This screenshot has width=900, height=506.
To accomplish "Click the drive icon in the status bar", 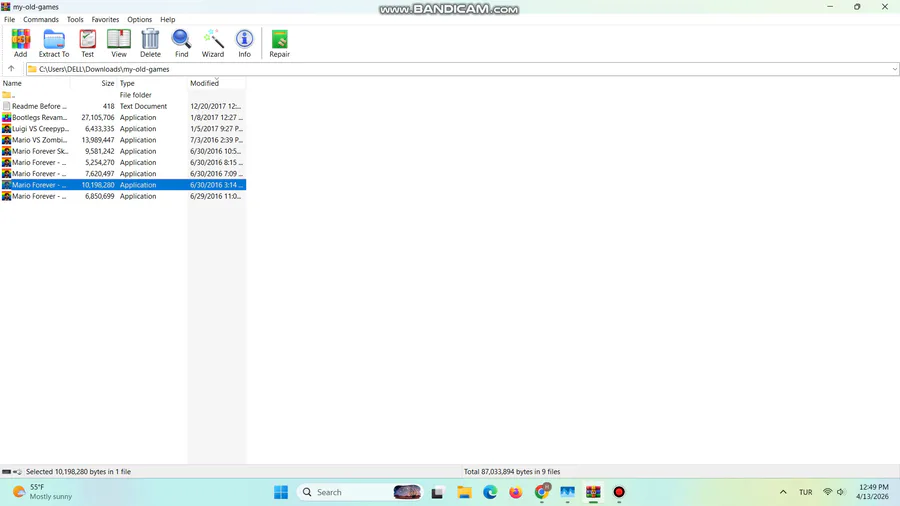I will pos(6,472).
